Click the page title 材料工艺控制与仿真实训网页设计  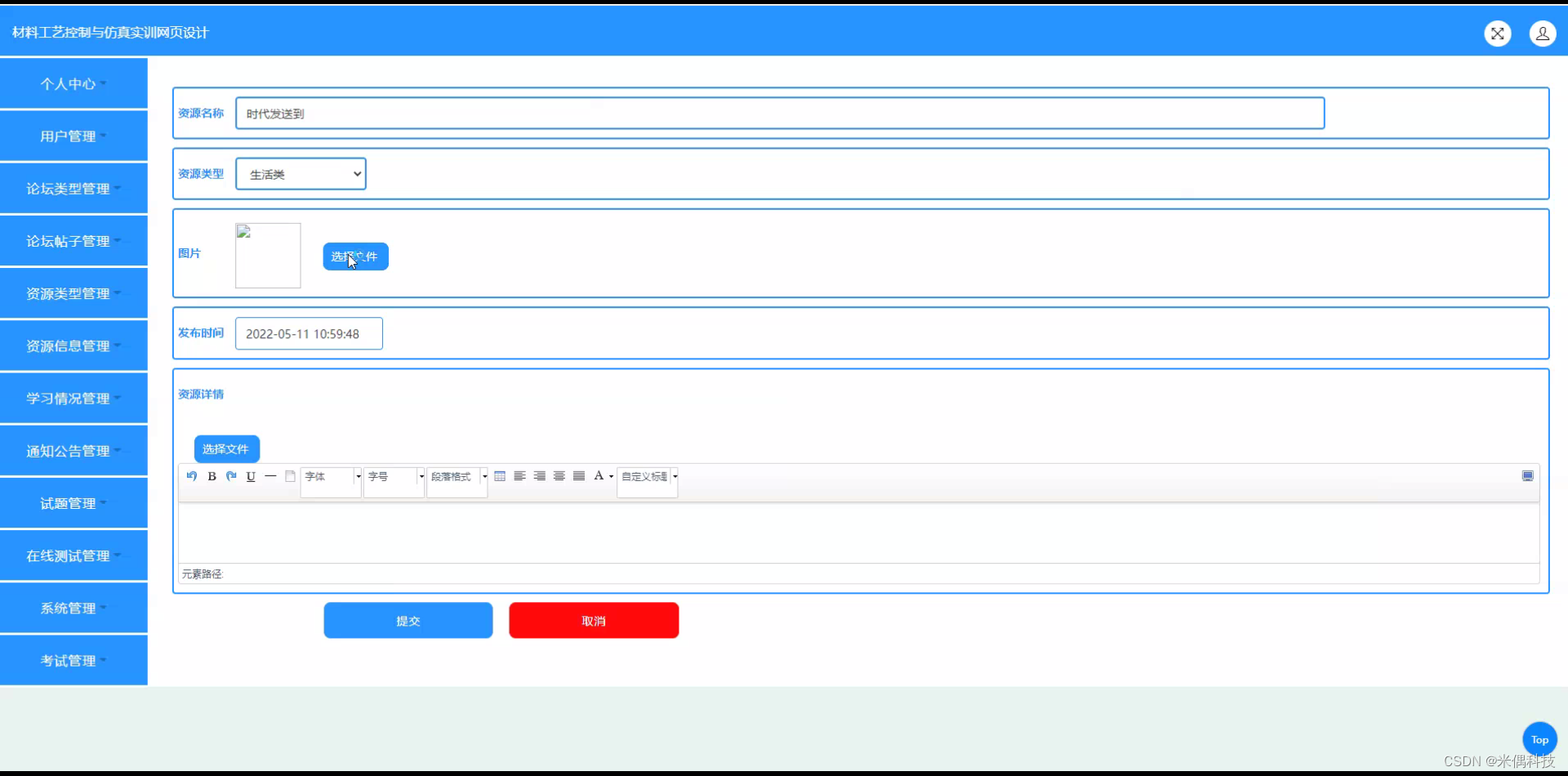110,33
